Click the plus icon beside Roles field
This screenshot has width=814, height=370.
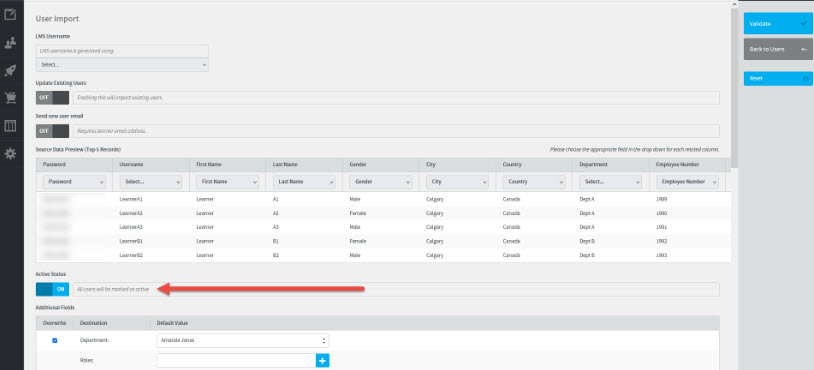click(322, 360)
